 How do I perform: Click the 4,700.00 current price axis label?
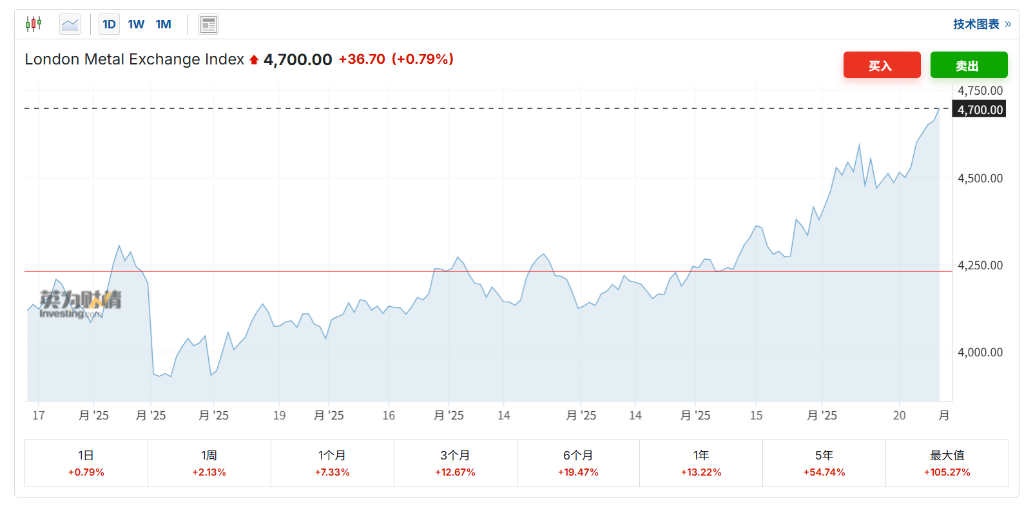click(979, 109)
